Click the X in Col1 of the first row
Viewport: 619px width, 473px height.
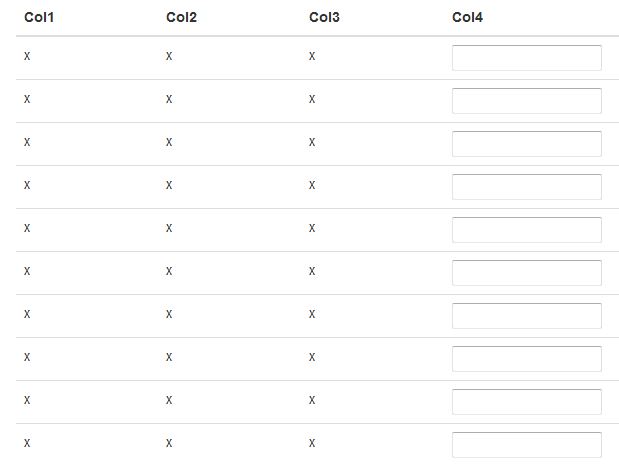(x=27, y=57)
